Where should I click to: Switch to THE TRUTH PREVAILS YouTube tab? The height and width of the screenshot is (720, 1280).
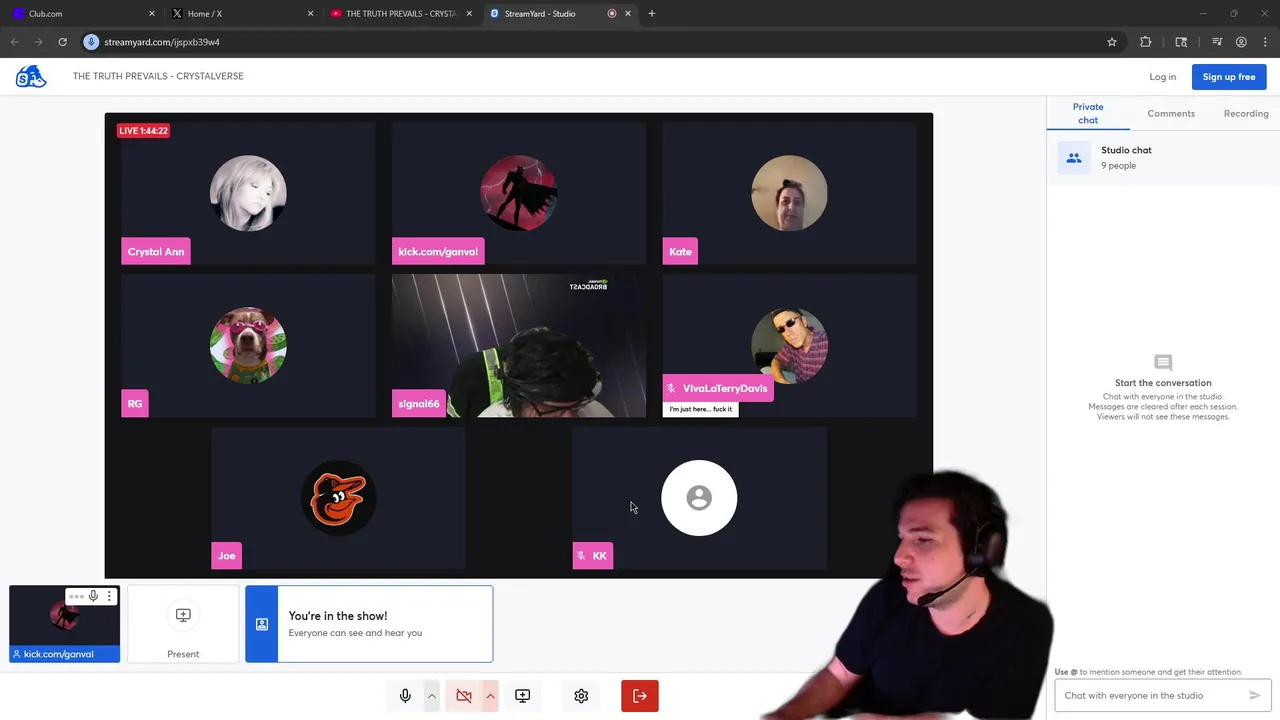click(x=400, y=14)
